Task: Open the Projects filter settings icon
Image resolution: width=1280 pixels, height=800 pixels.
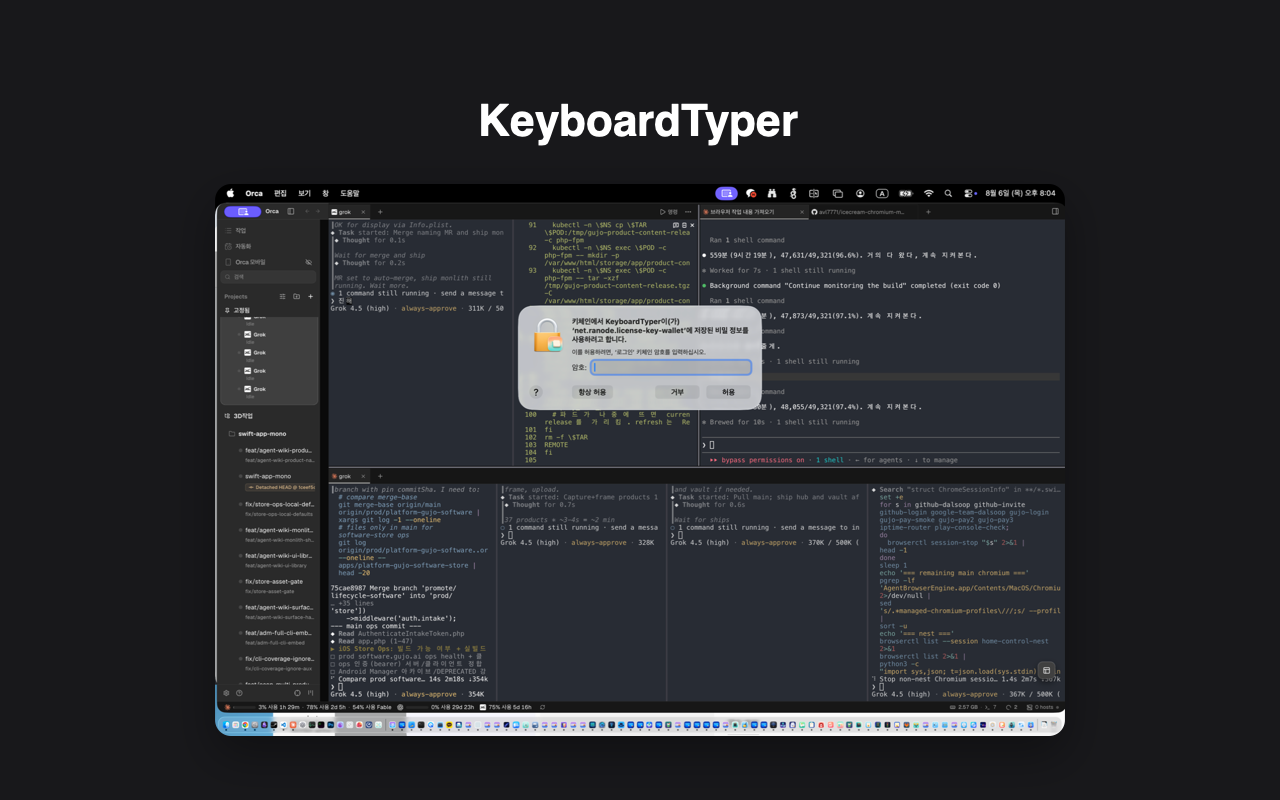Action: 282,297
